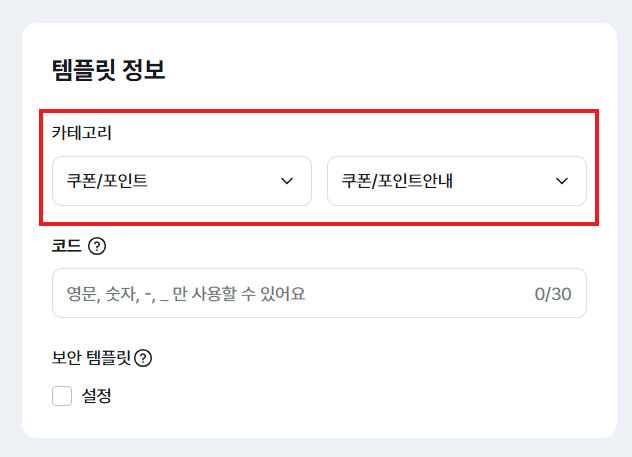632x457 pixels.
Task: Click the gap between the two category dropdowns
Action: click(319, 181)
